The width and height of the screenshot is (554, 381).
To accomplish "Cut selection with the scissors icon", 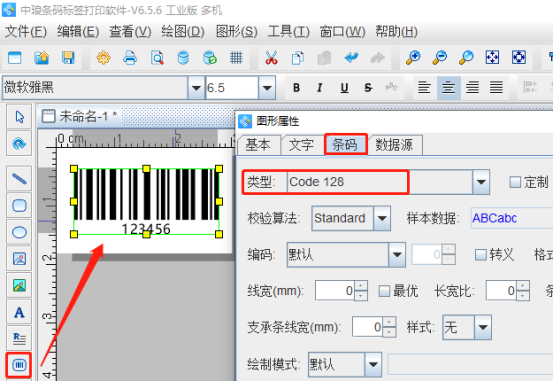I will (271, 58).
